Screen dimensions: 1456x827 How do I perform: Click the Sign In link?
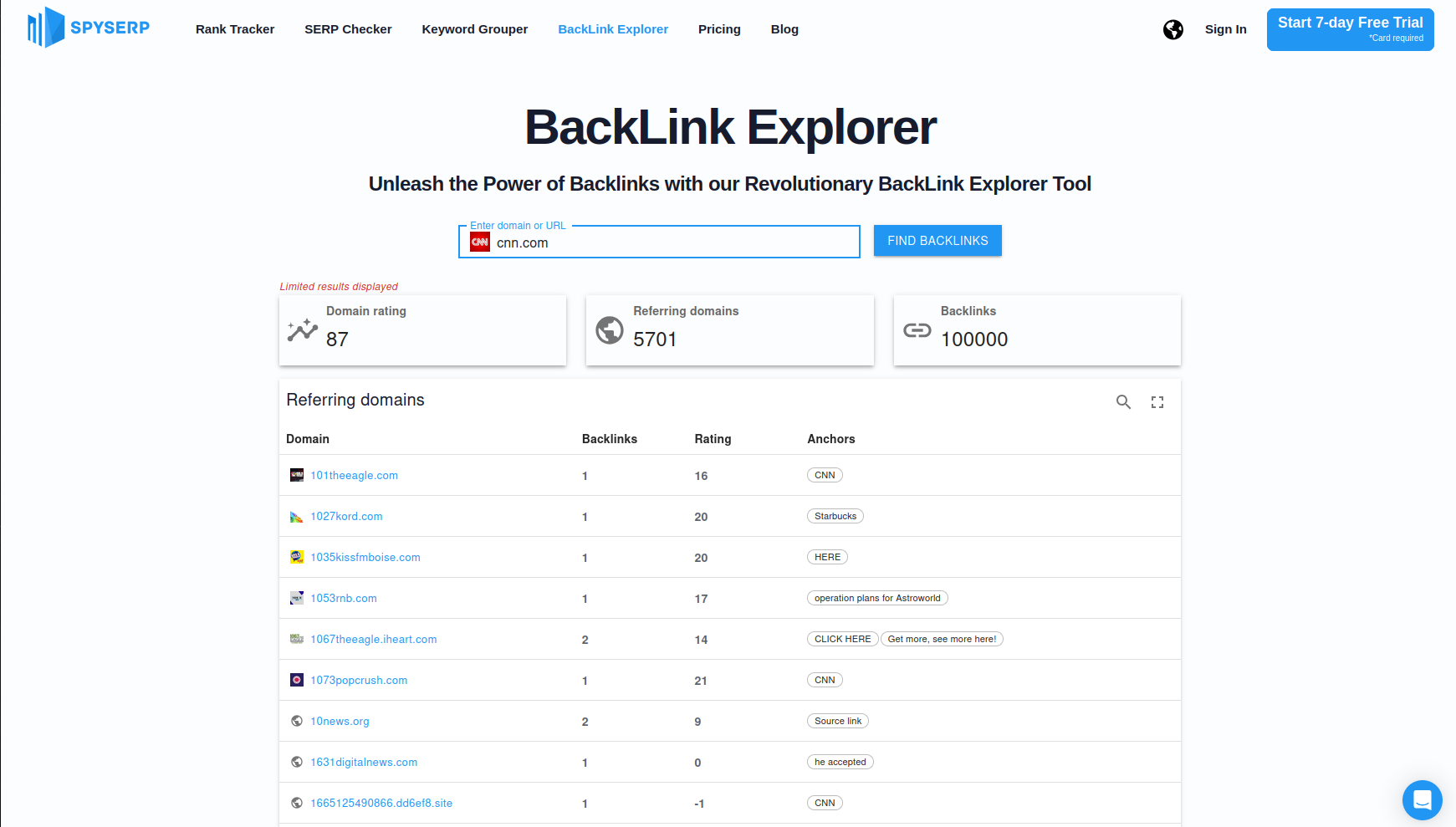[x=1225, y=29]
